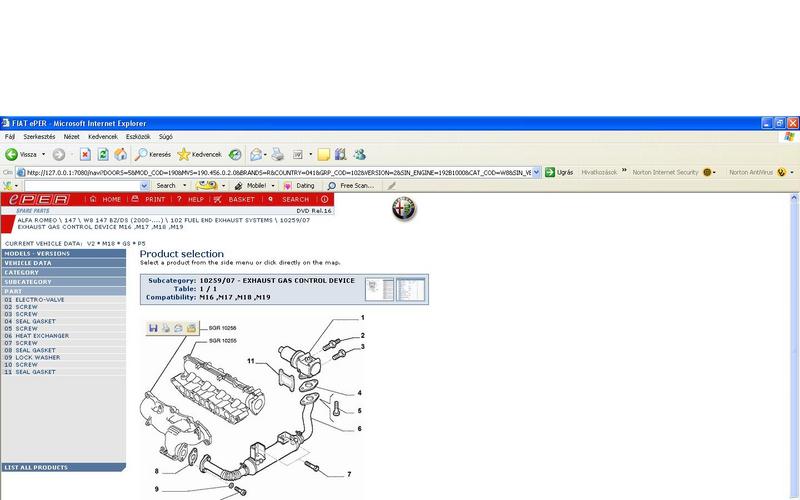Open the Mobile! toolbar dropdown arrow
Image resolution: width=800 pixels, height=500 pixels.
(273, 186)
